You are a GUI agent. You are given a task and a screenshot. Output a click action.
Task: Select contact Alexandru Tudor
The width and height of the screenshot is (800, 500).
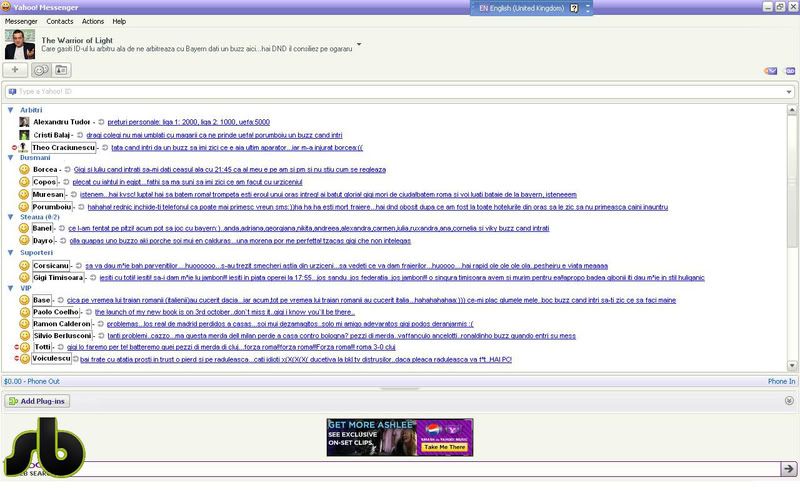[x=62, y=122]
